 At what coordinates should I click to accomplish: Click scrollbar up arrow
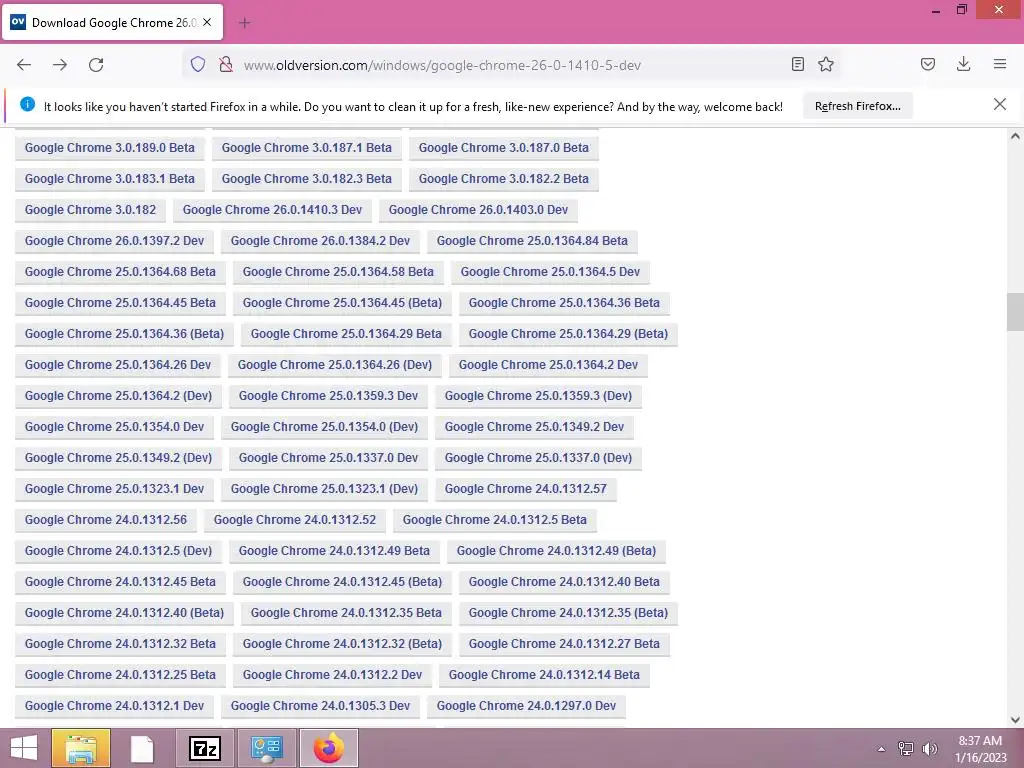coord(1015,136)
